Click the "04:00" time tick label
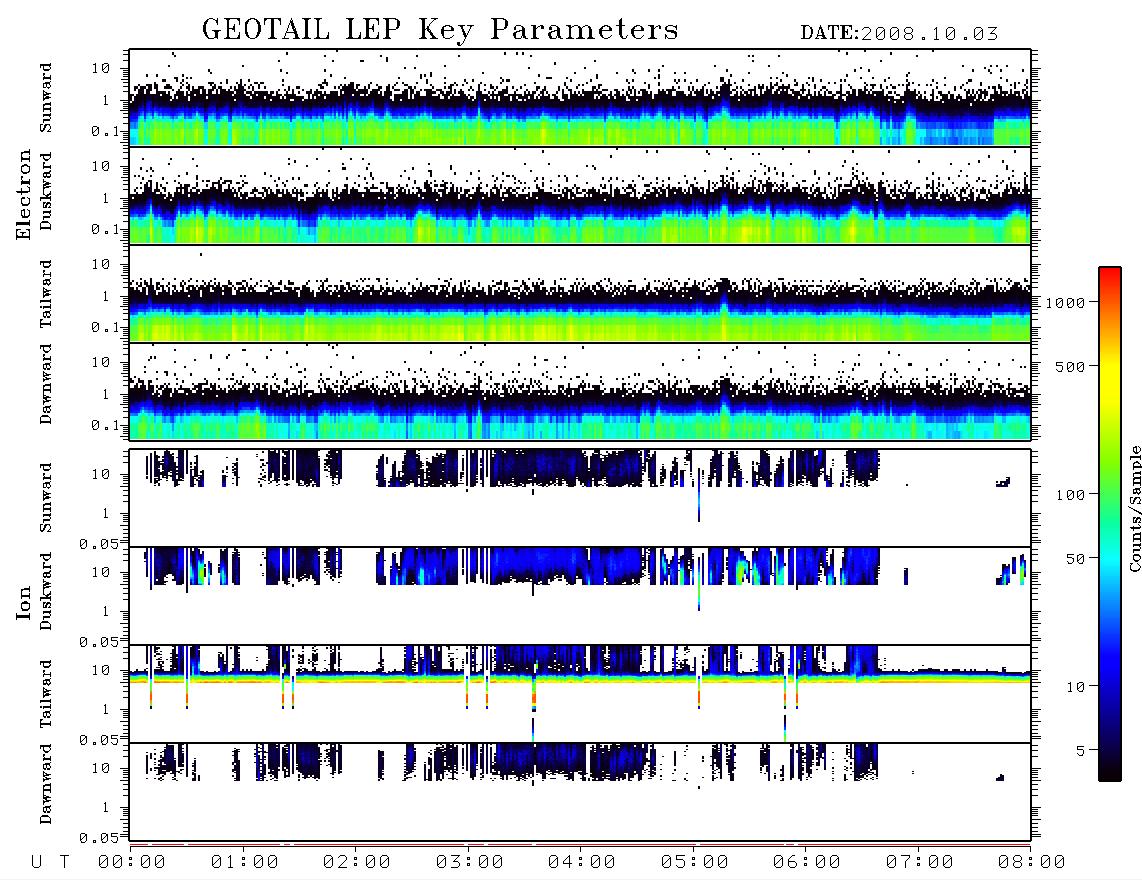Image resolution: width=1142 pixels, height=880 pixels. (582, 863)
